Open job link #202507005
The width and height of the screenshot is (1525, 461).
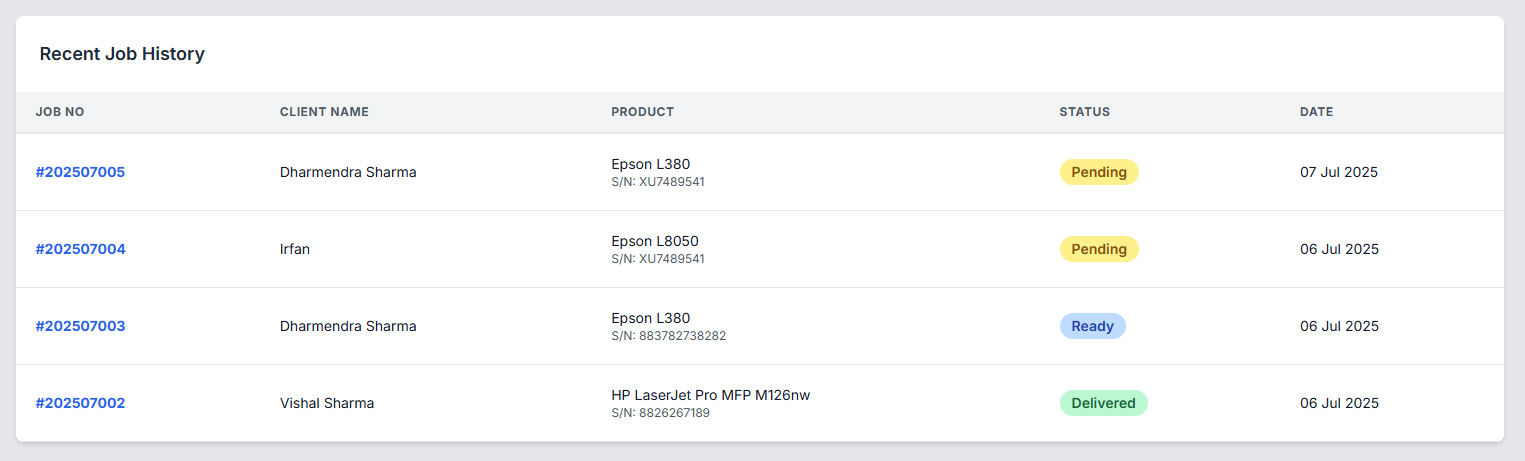(80, 172)
